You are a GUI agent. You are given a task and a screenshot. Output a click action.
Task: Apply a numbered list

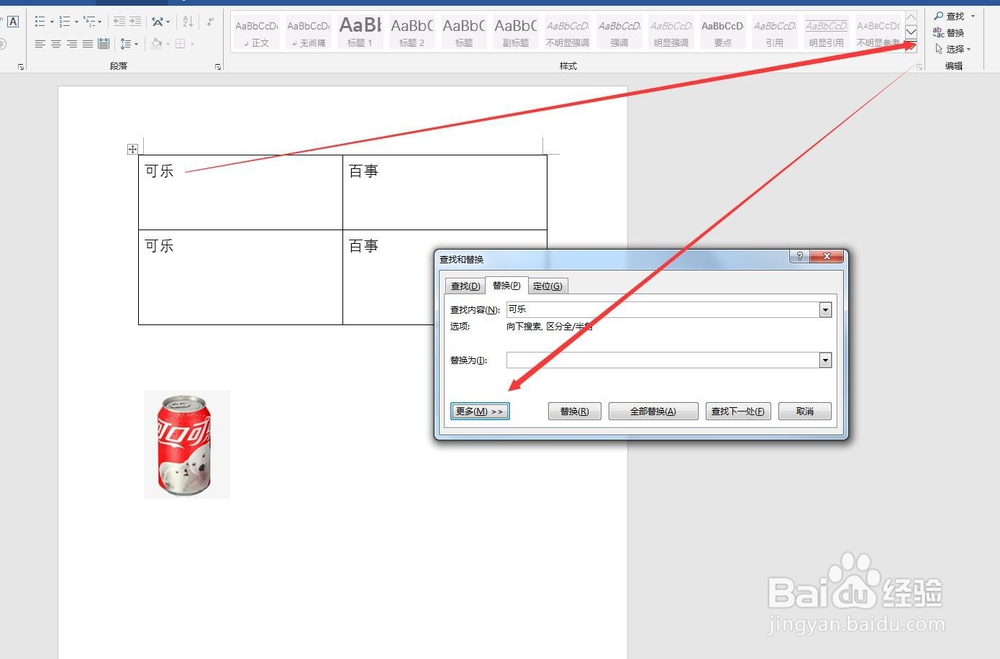click(x=64, y=22)
